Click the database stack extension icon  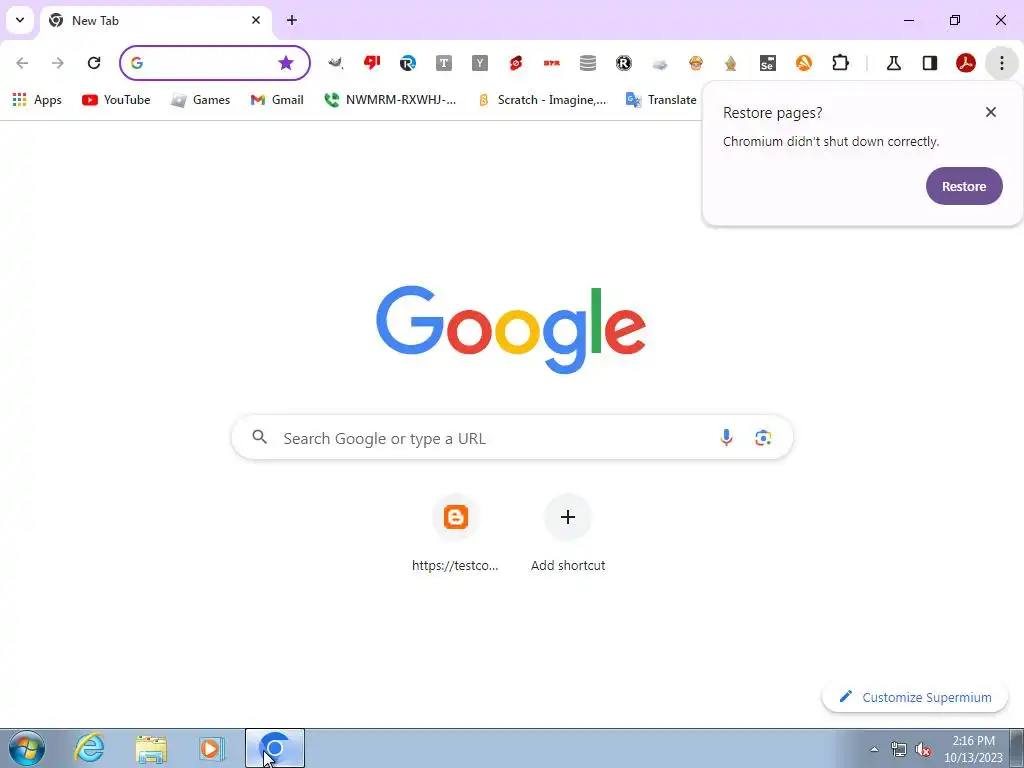pyautogui.click(x=588, y=63)
